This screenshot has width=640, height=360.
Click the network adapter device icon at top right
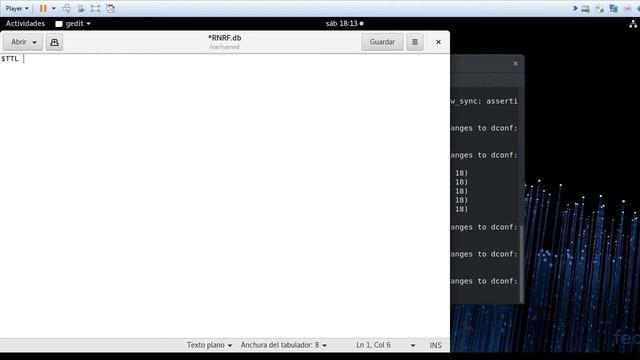[x=613, y=9]
